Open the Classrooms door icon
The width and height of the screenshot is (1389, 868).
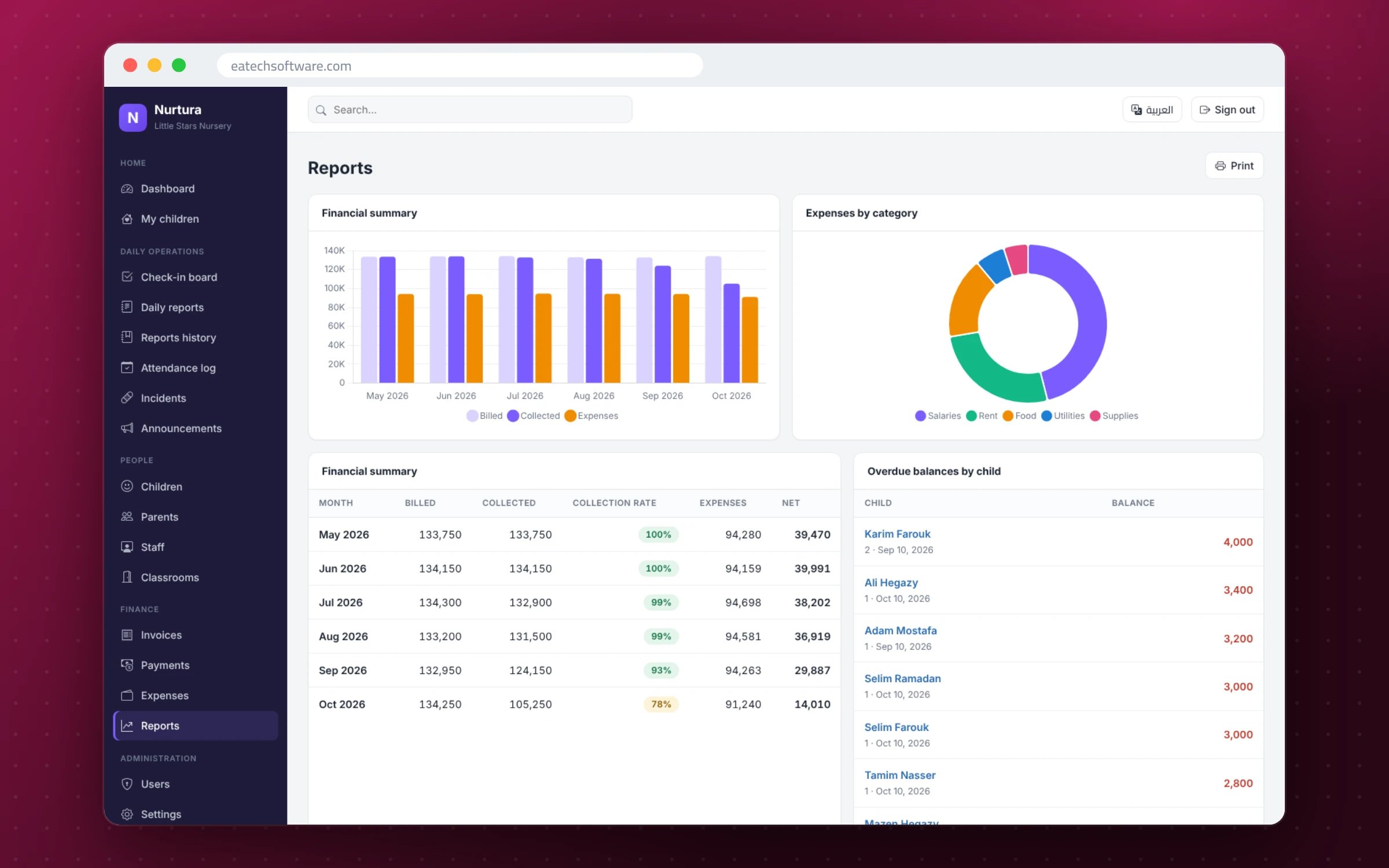[x=127, y=577]
